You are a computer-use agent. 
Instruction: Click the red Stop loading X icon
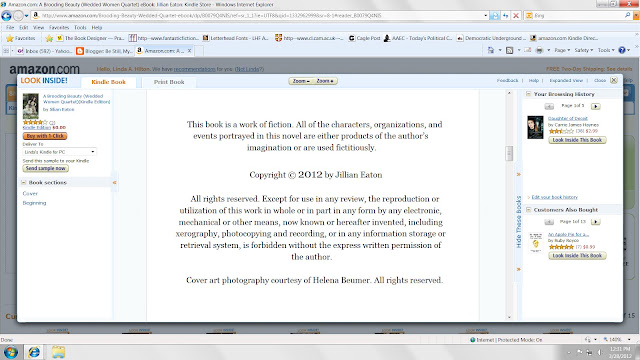516,16
